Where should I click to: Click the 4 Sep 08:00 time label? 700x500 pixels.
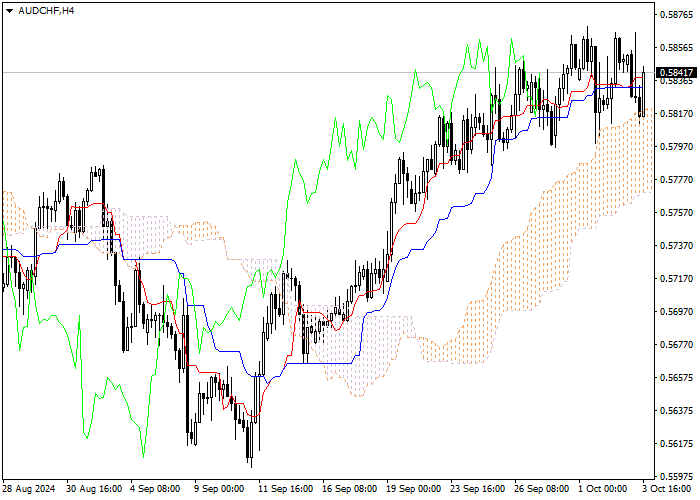(155, 489)
